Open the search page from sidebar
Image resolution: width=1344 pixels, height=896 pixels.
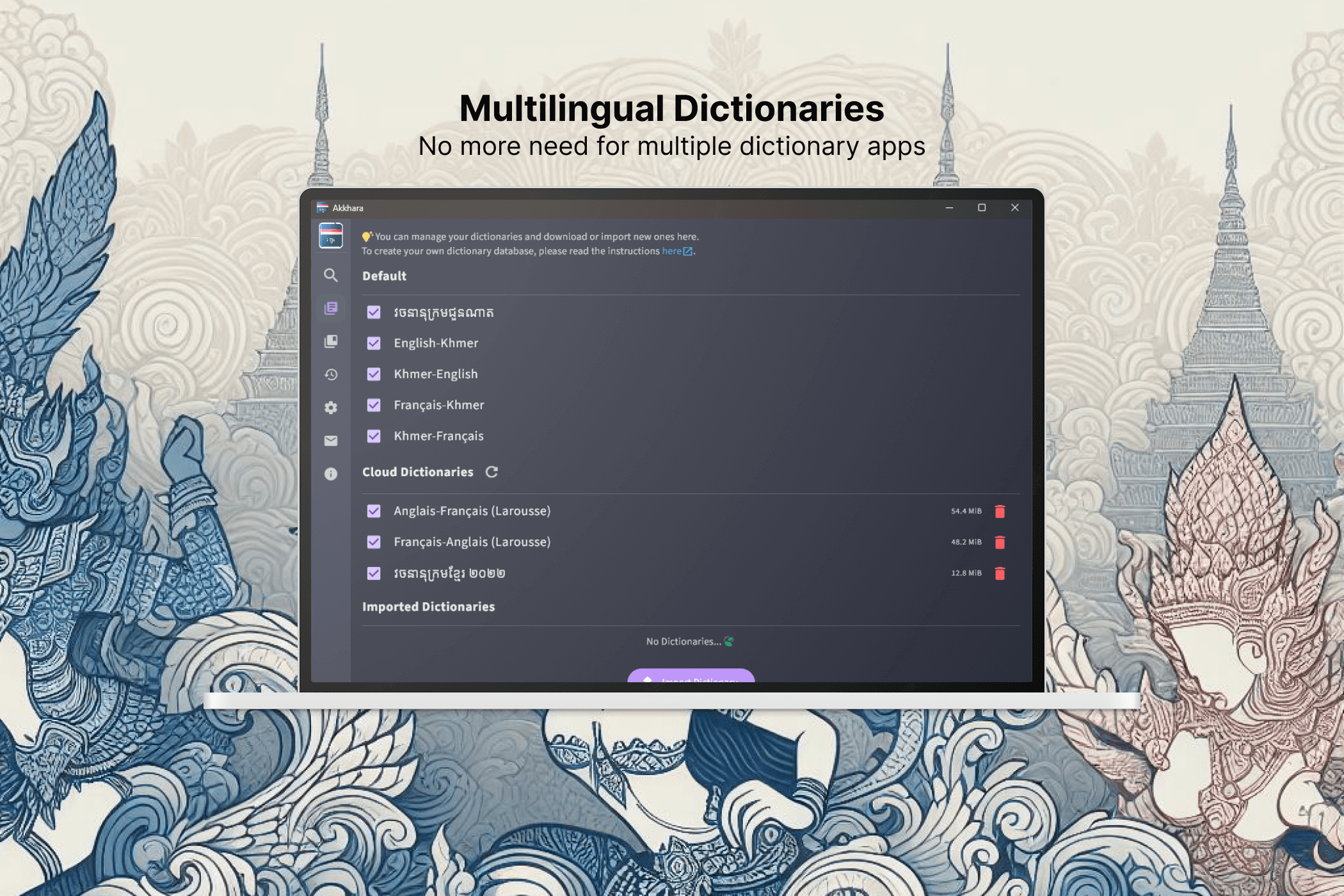330,275
